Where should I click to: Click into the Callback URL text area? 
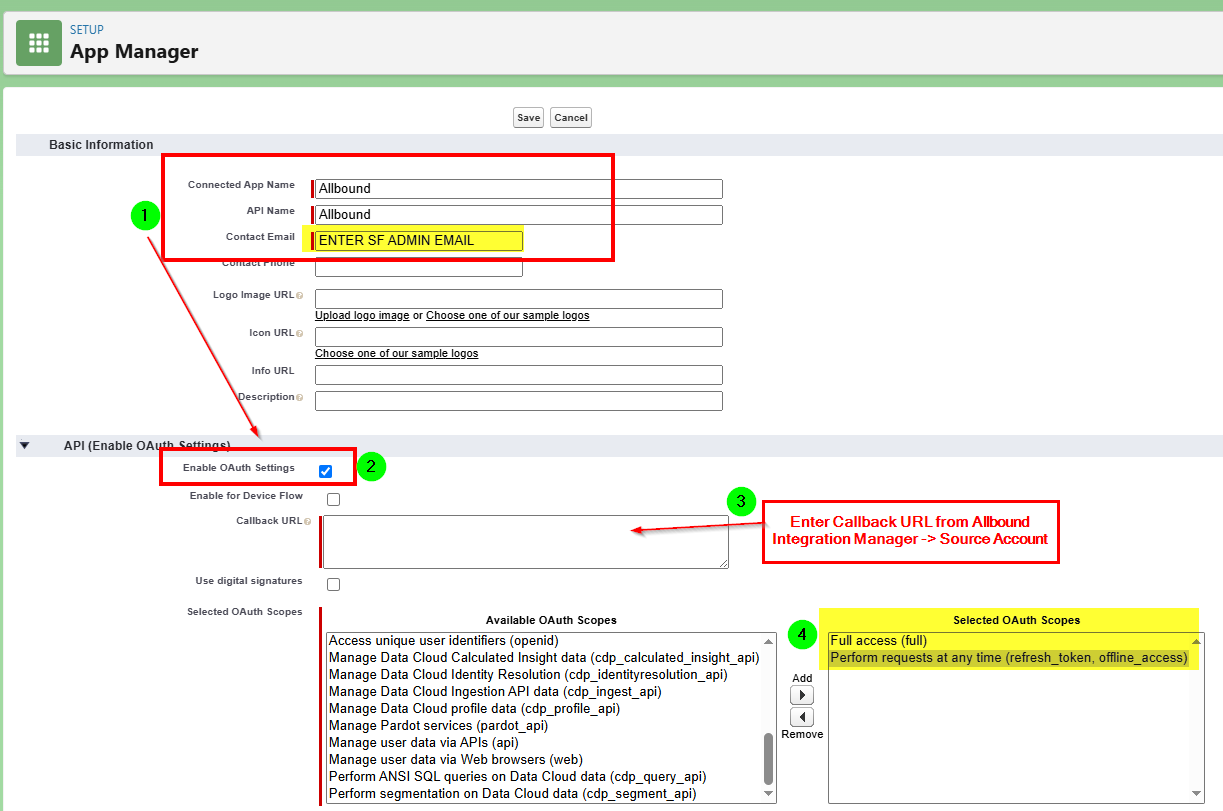pos(525,542)
